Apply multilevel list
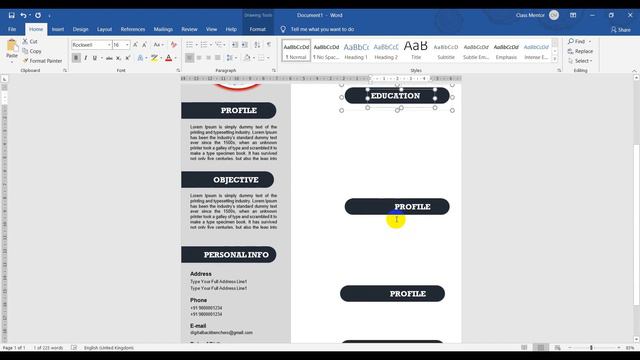 click(x=219, y=44)
